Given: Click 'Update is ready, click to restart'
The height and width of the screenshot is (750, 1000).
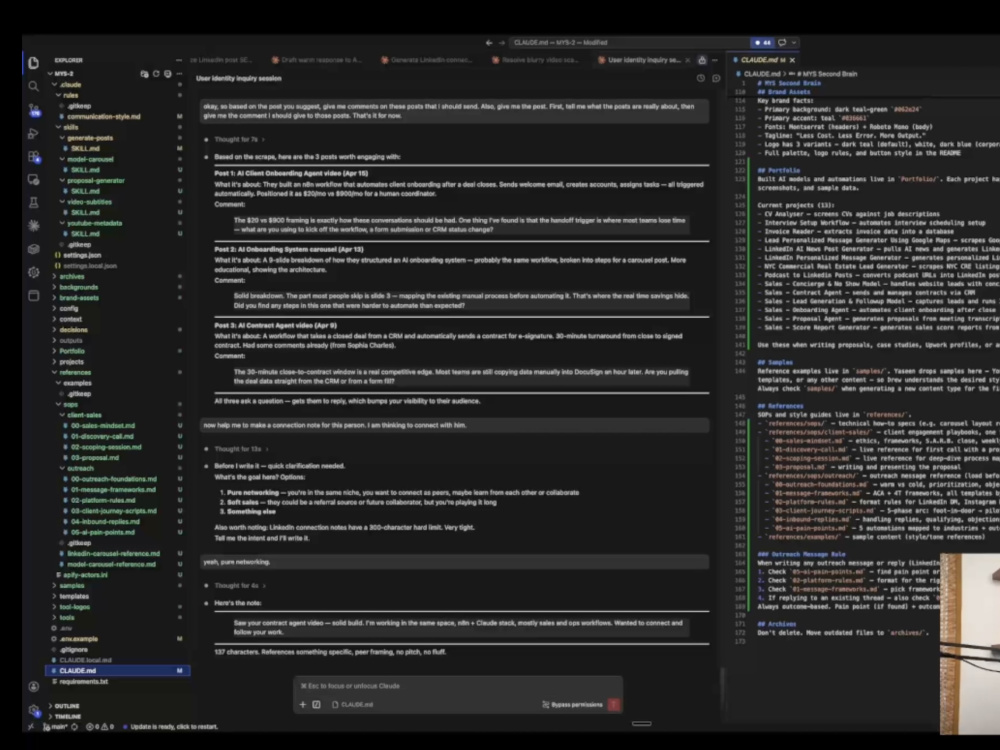Looking at the screenshot, I should pos(170,726).
